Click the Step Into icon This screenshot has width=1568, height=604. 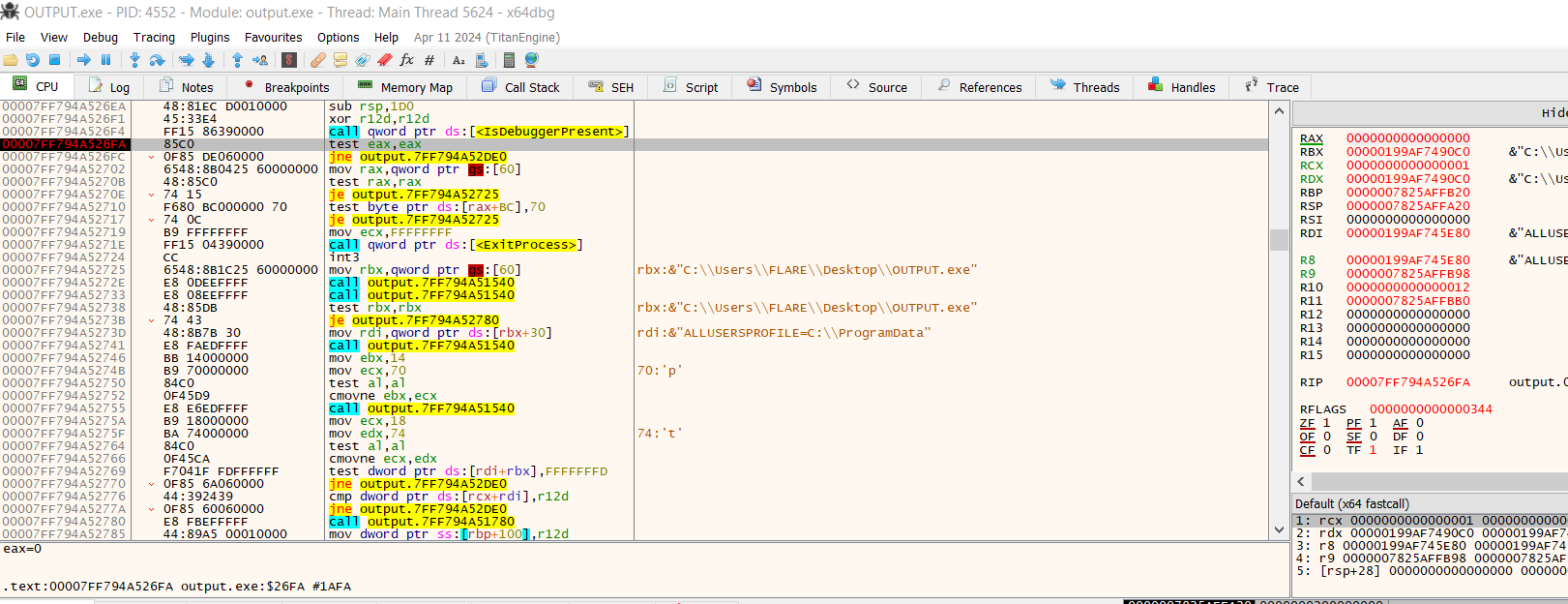134,60
